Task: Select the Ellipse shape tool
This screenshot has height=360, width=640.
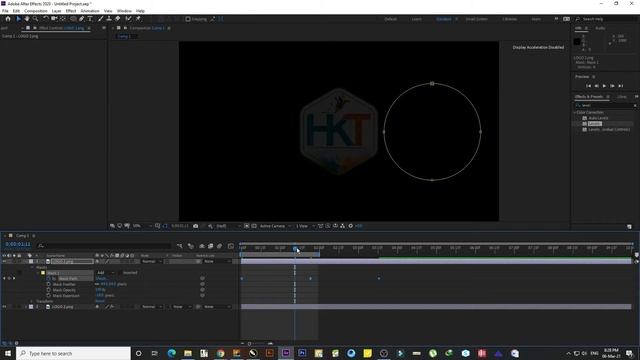Action: pyautogui.click(x=73, y=19)
